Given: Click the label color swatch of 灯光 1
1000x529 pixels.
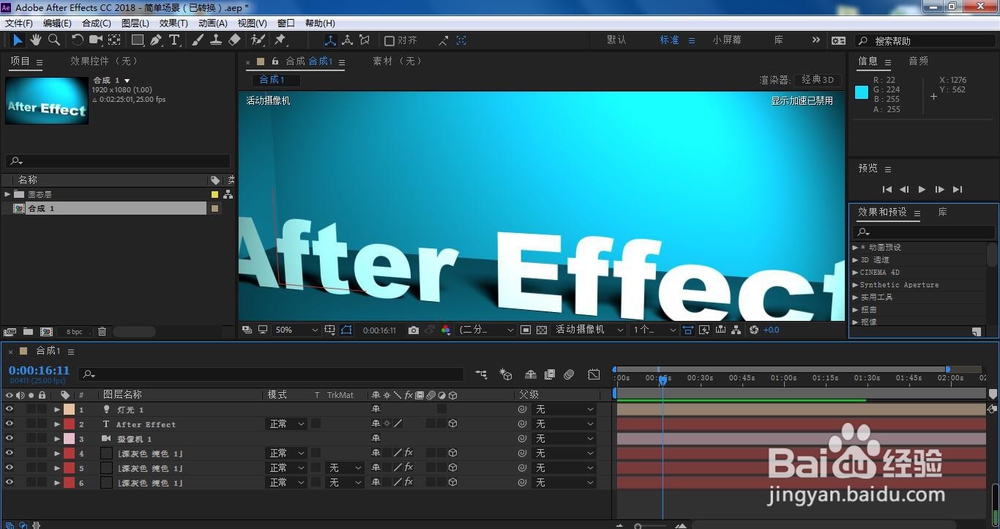Looking at the screenshot, I should point(69,409).
